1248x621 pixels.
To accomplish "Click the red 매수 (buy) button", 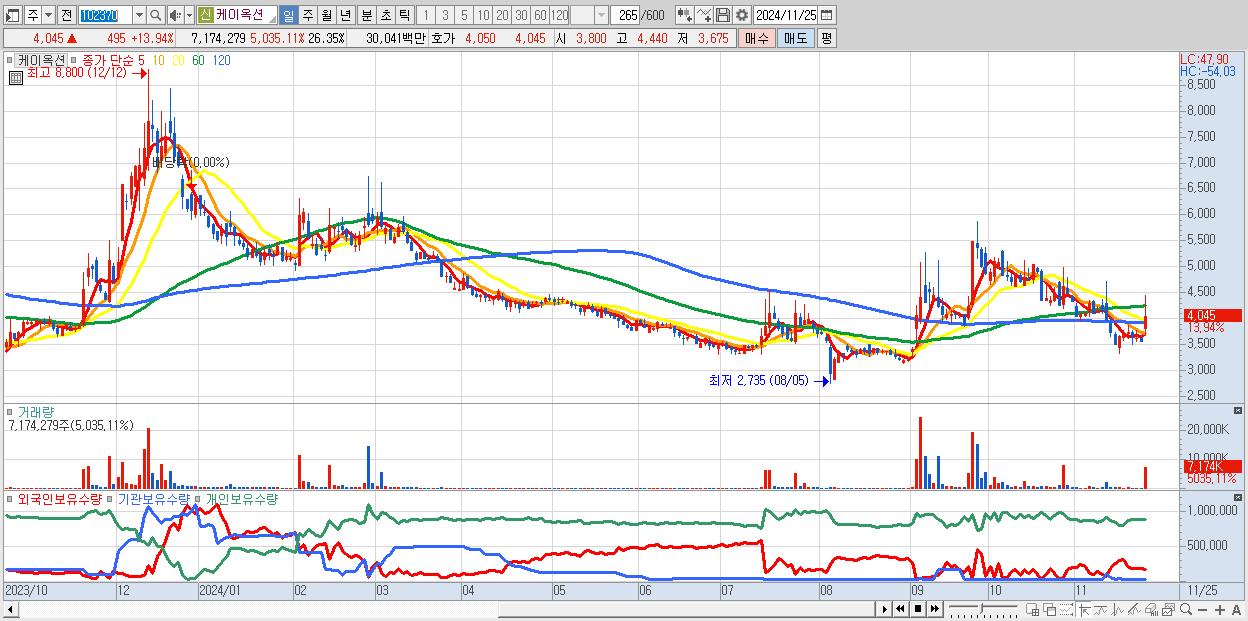I will 757,38.
